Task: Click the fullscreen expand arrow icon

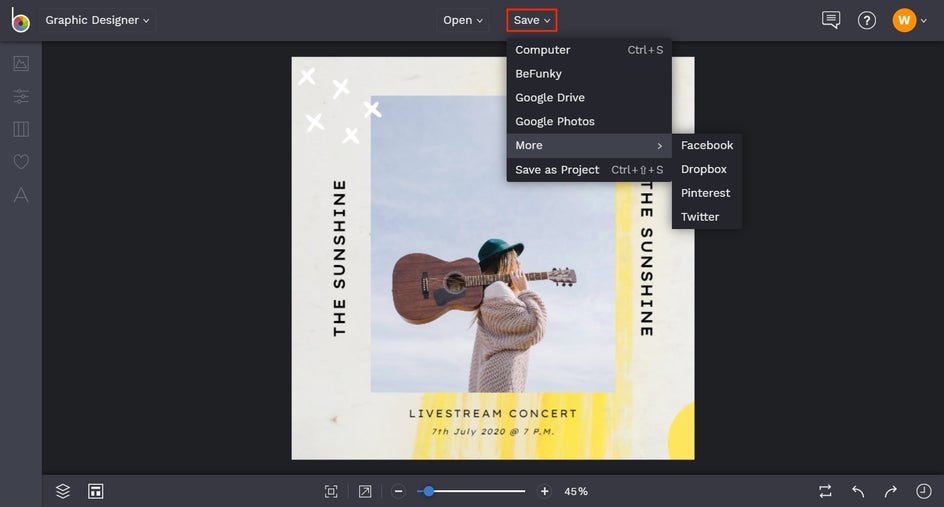Action: [x=365, y=491]
